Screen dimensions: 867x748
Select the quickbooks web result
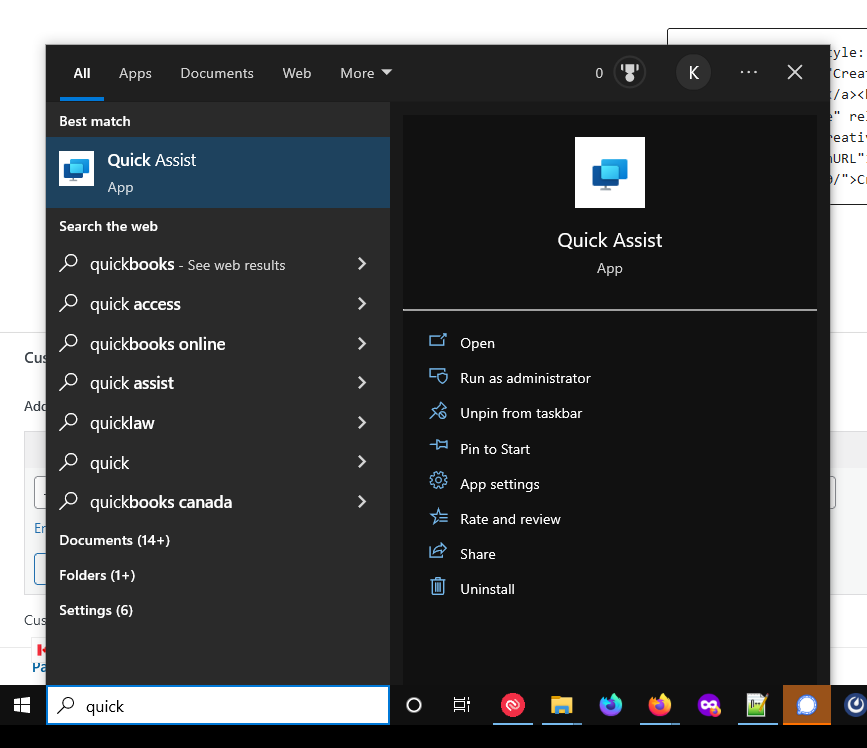tap(218, 264)
